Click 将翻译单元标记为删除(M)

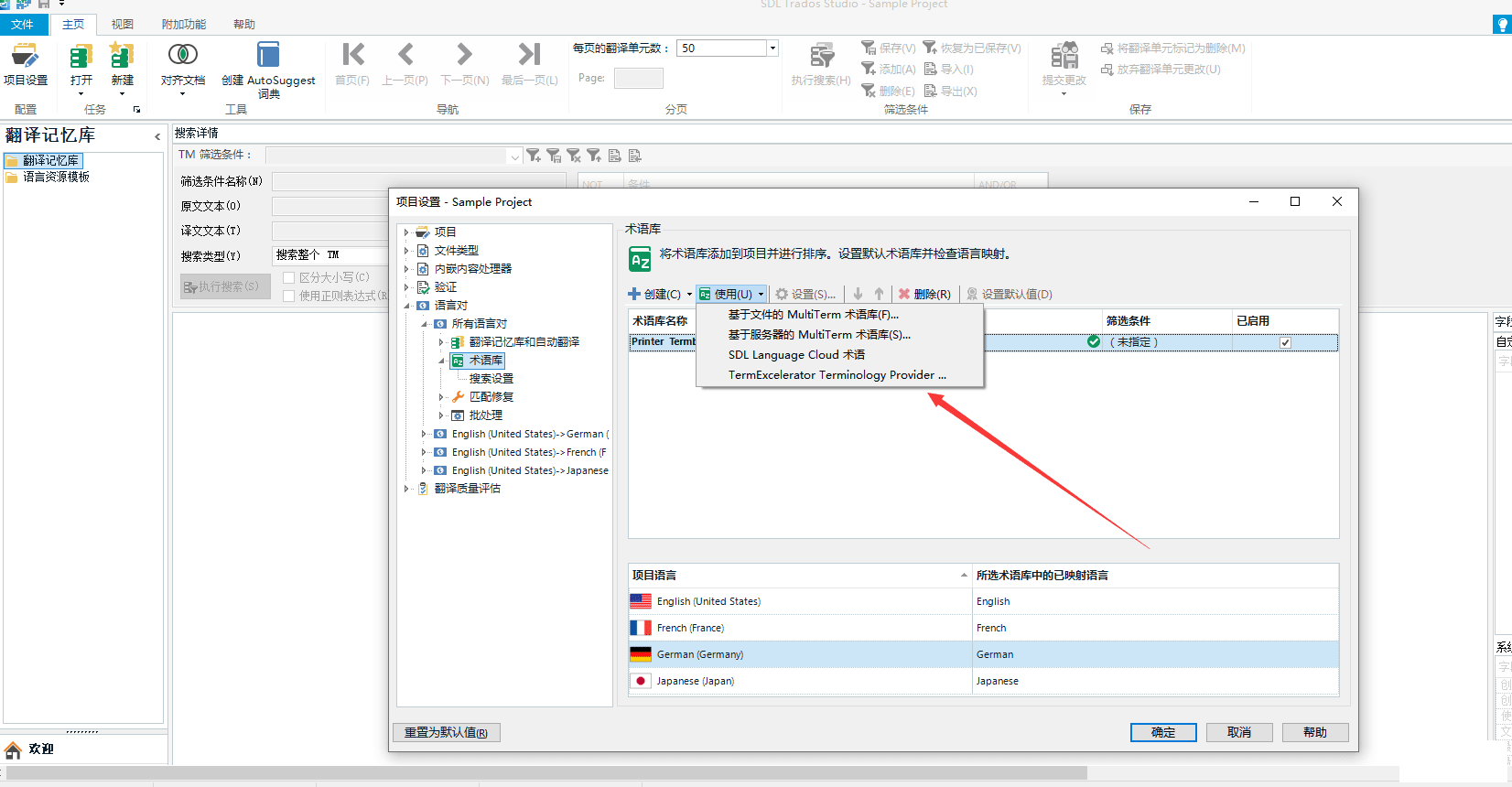click(1172, 48)
